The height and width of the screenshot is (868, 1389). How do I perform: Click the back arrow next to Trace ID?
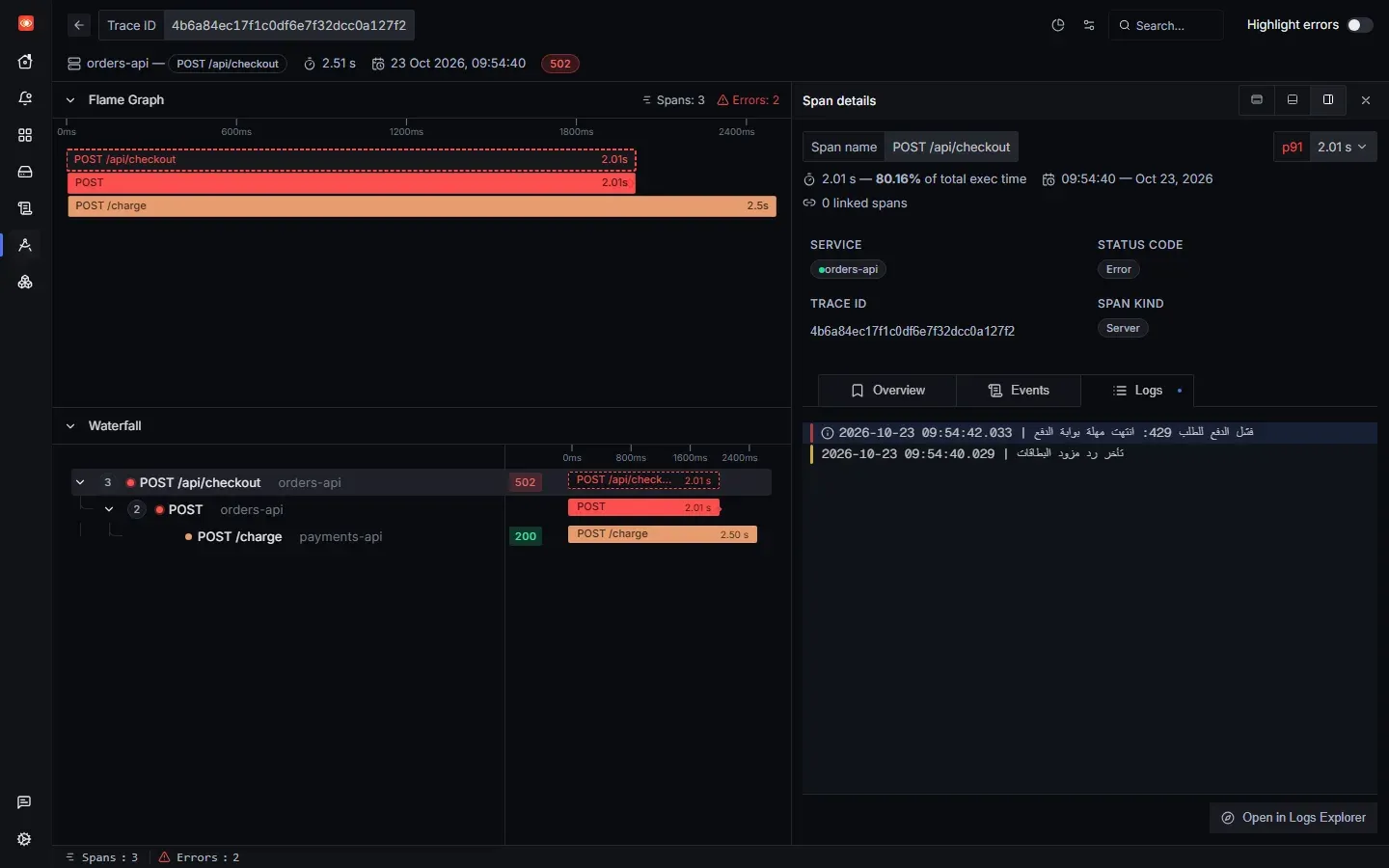pos(79,25)
